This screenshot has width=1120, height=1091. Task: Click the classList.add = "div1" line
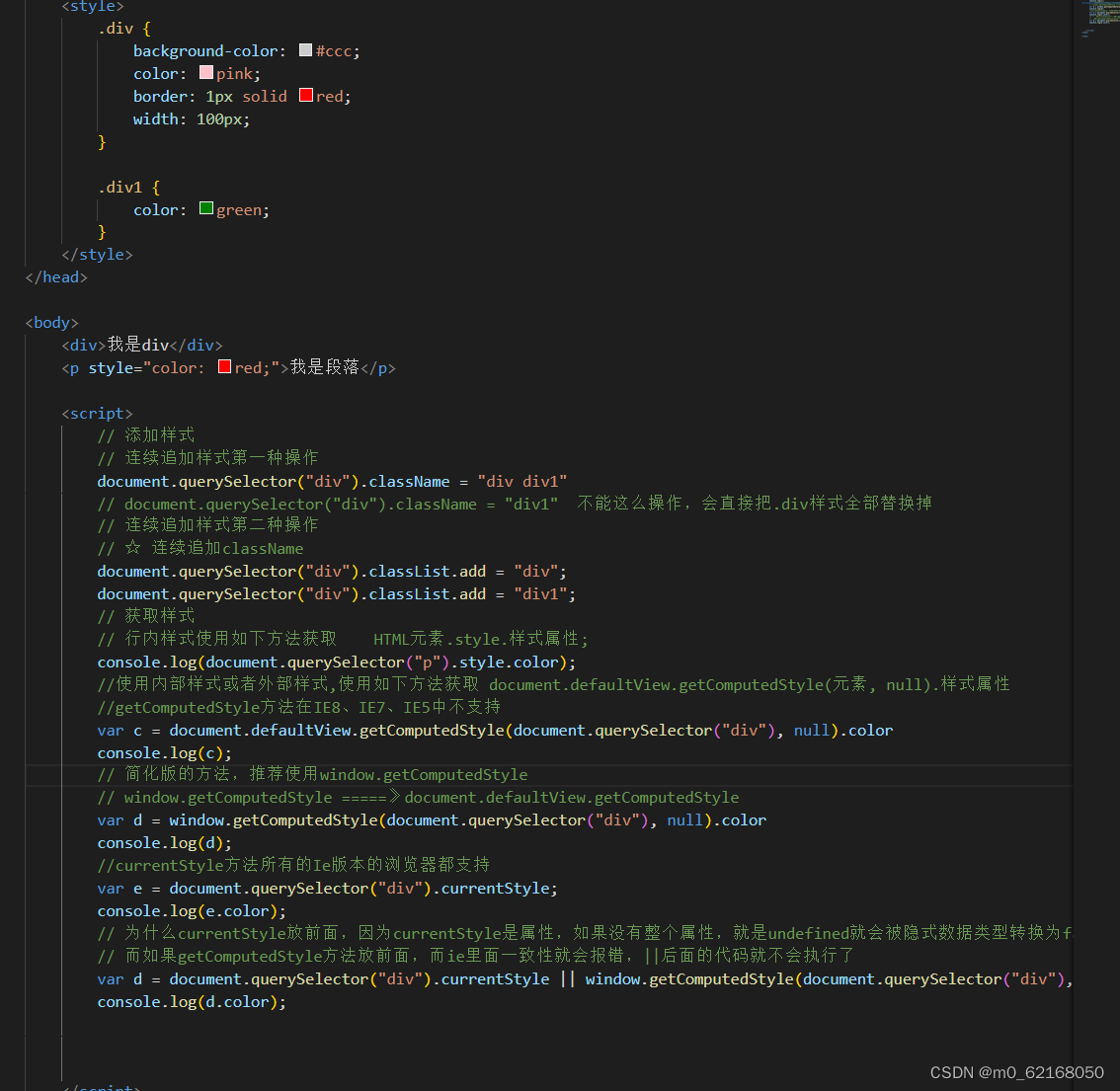pos(336,593)
